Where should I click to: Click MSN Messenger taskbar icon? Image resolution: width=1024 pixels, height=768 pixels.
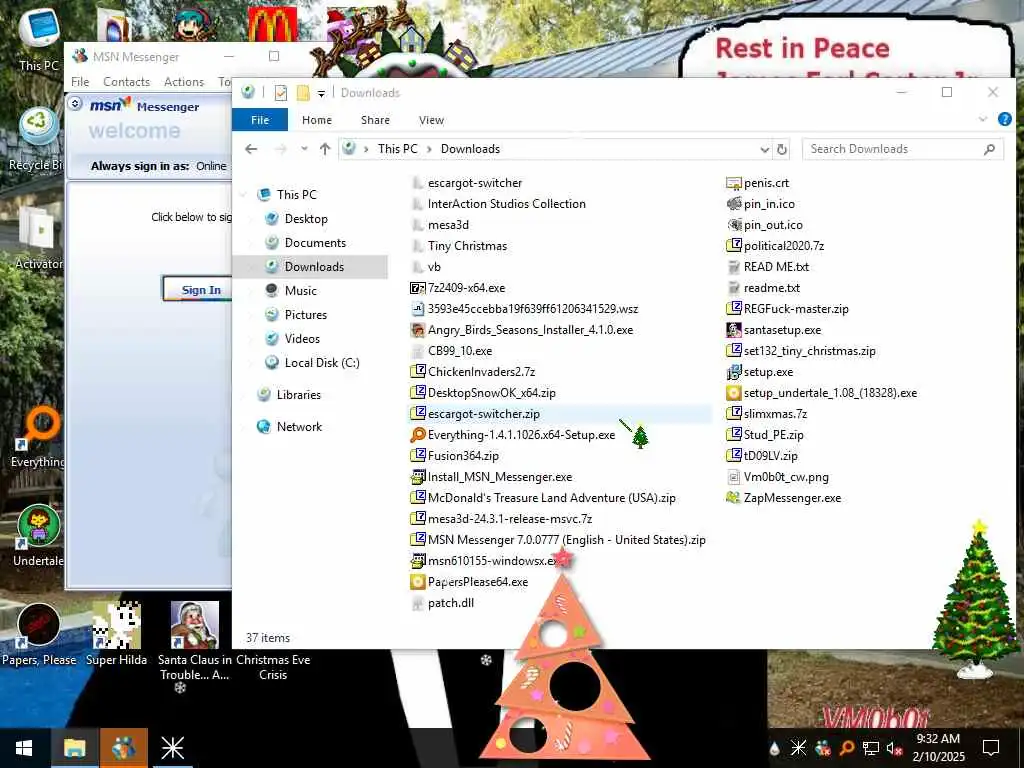(123, 748)
